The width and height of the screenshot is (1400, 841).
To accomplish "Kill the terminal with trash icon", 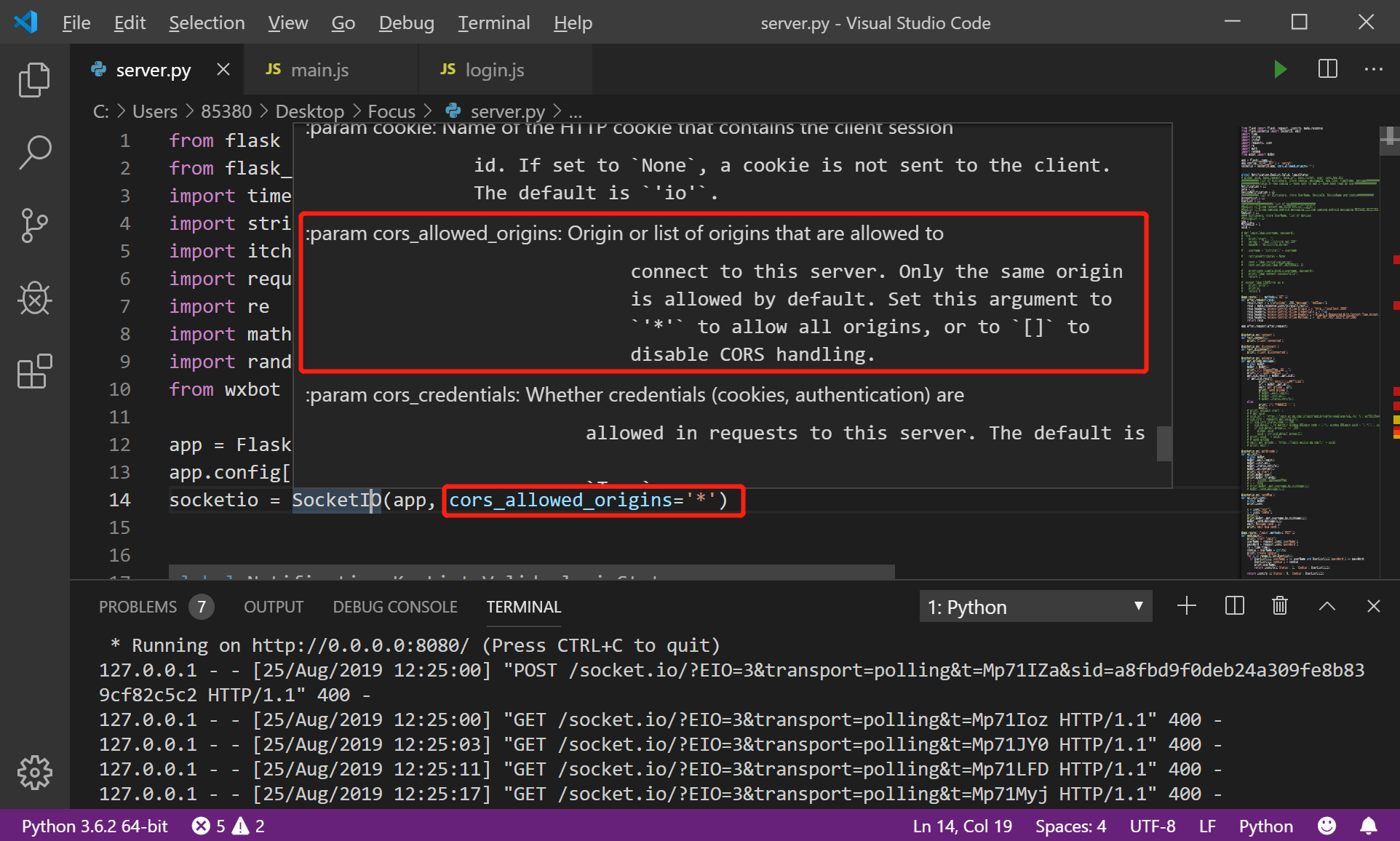I will pos(1280,606).
